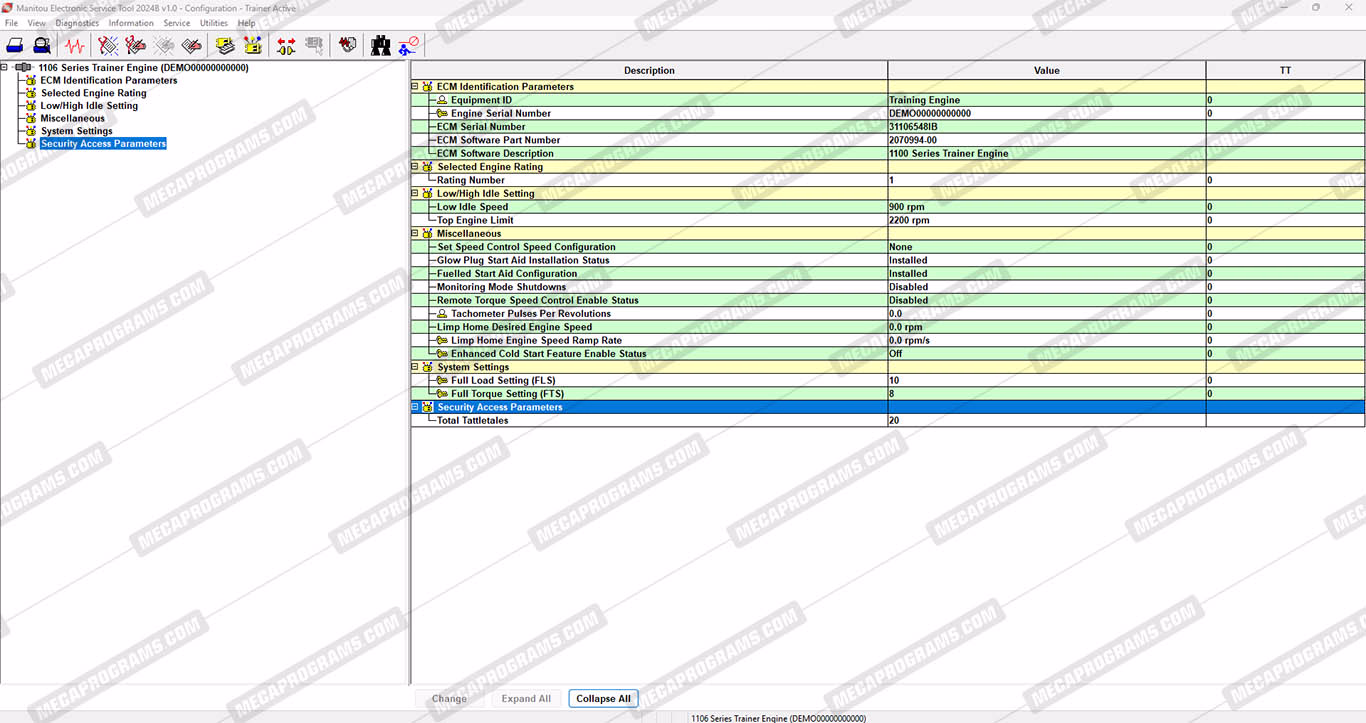Click the Configuration tool toolbar icon
1366x723 pixels.
coord(253,45)
